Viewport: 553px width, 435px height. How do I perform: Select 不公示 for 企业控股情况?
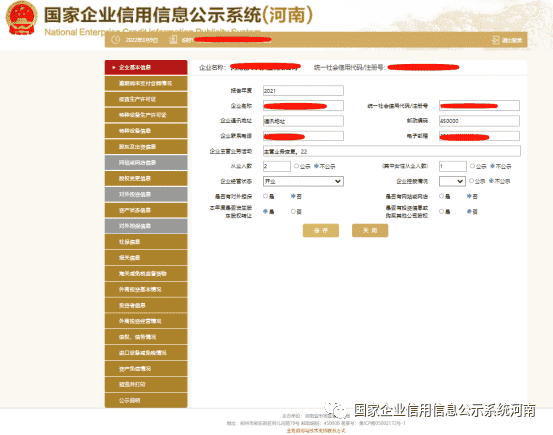tap(491, 181)
